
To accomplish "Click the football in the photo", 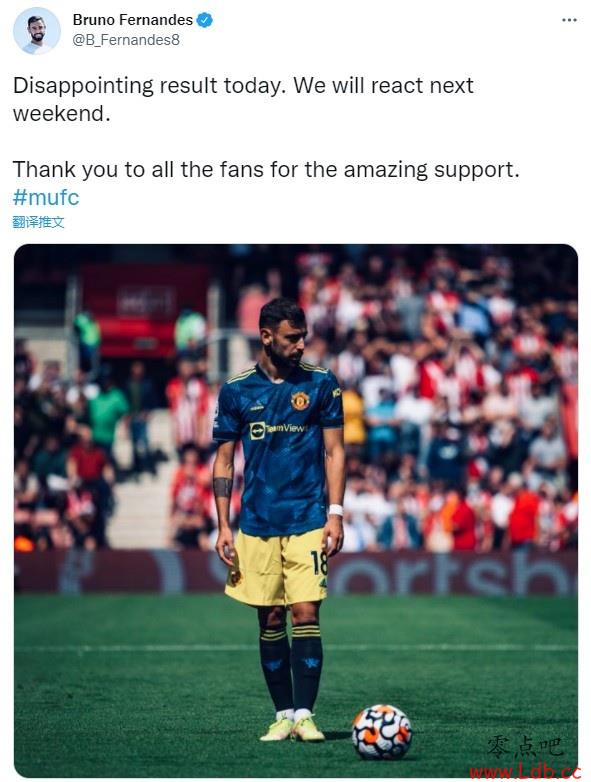I will tap(382, 732).
